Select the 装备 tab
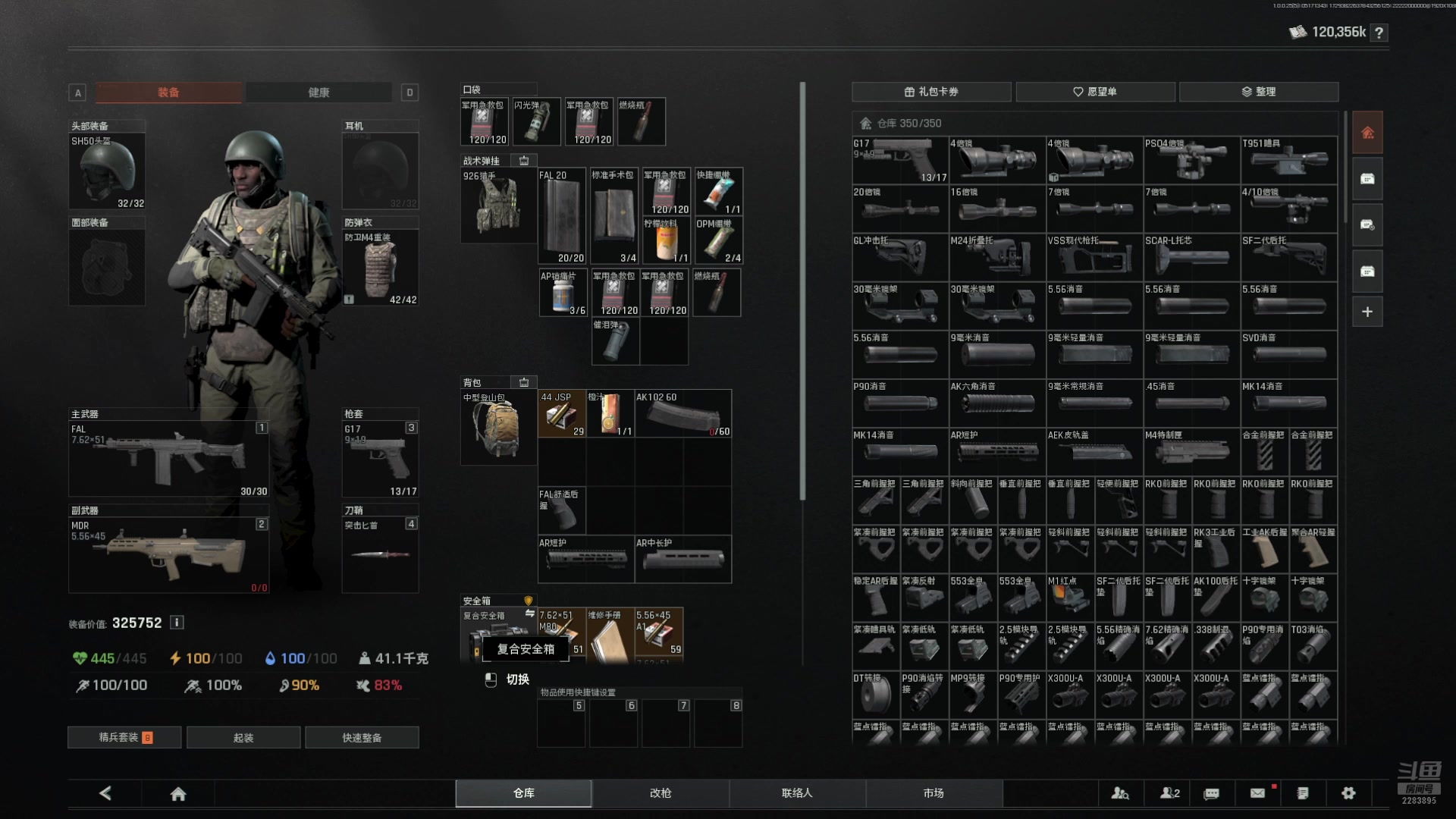Screen dimensions: 1456x819 point(168,93)
